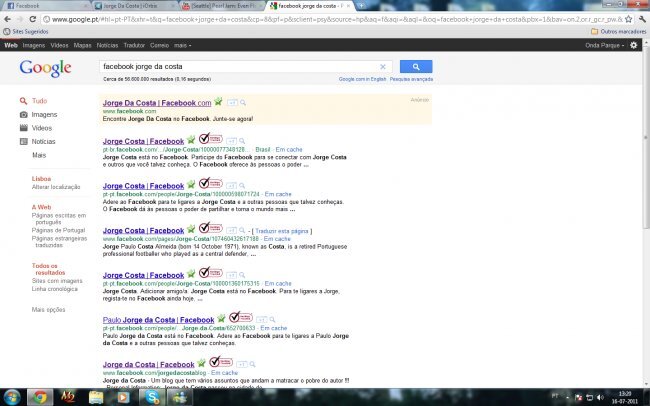Open Notícias in the Google top bar

coord(107,45)
